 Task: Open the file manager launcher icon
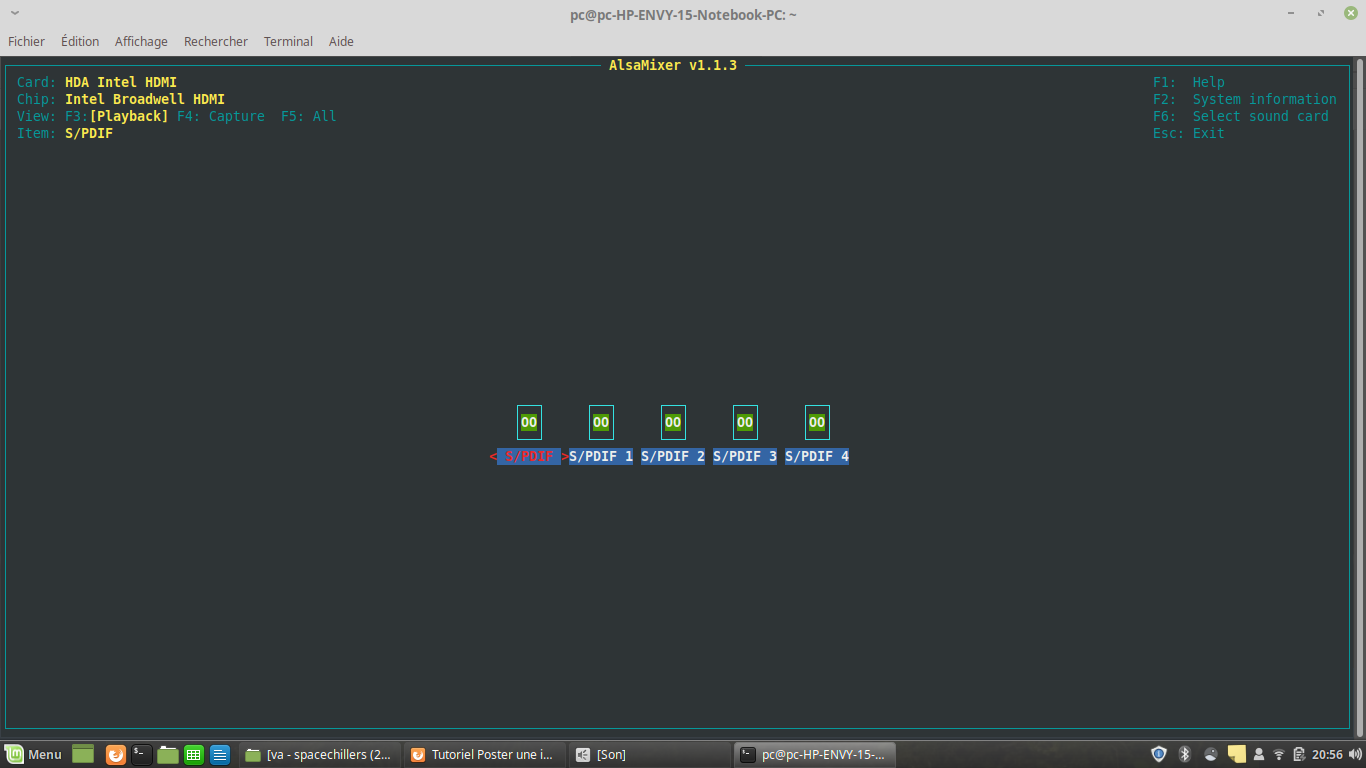point(168,754)
